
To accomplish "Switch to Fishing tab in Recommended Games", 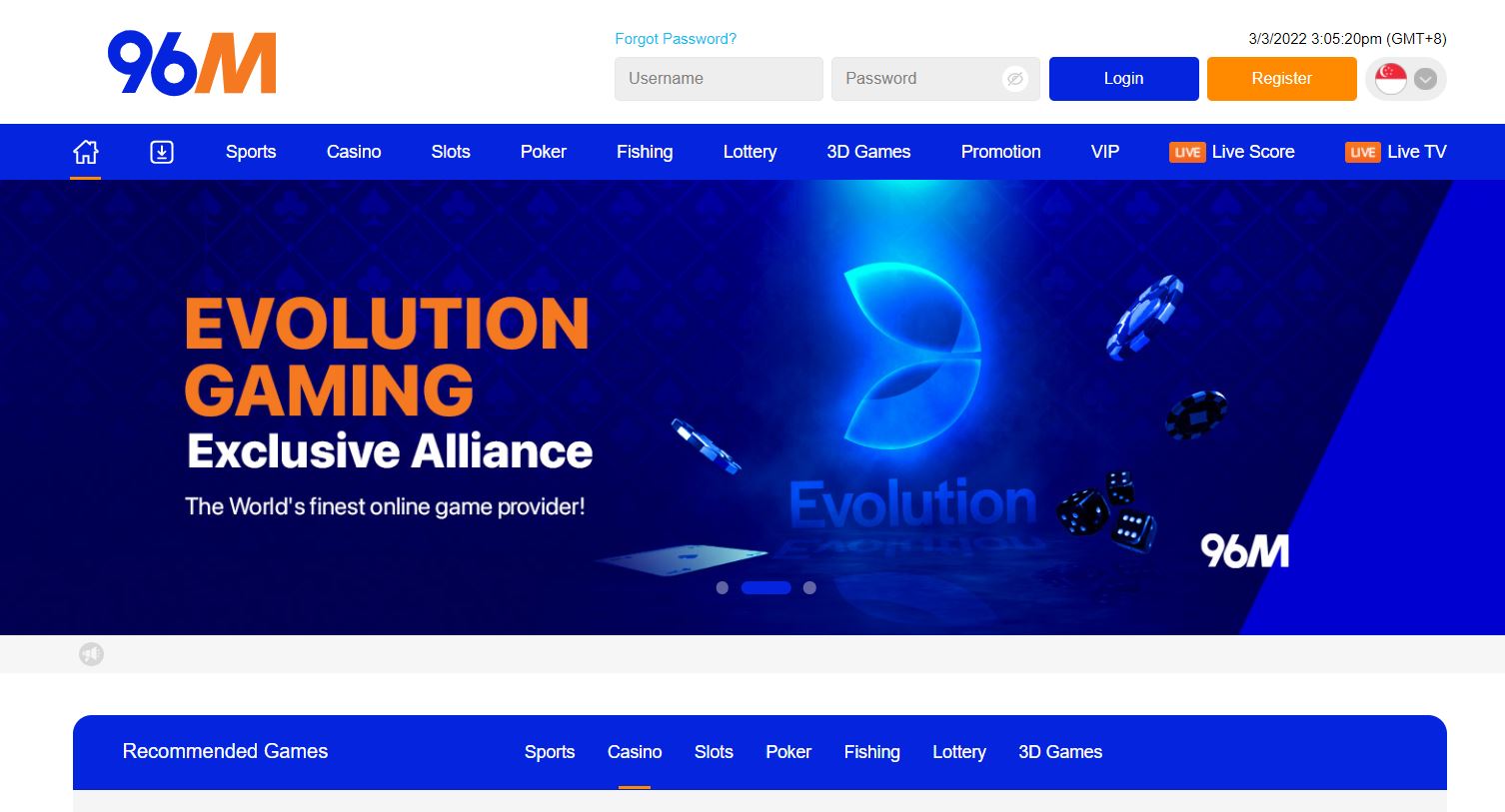I will coord(871,752).
